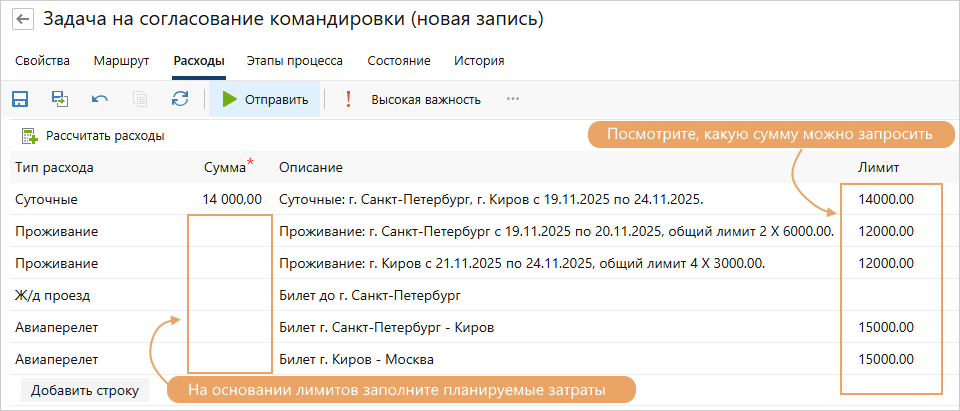The image size is (960, 411).
Task: Go to the Этапы процесса tab
Action: pos(295,61)
